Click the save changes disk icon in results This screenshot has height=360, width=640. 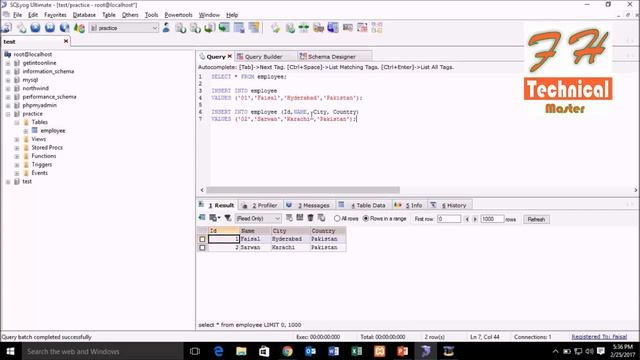click(300, 218)
